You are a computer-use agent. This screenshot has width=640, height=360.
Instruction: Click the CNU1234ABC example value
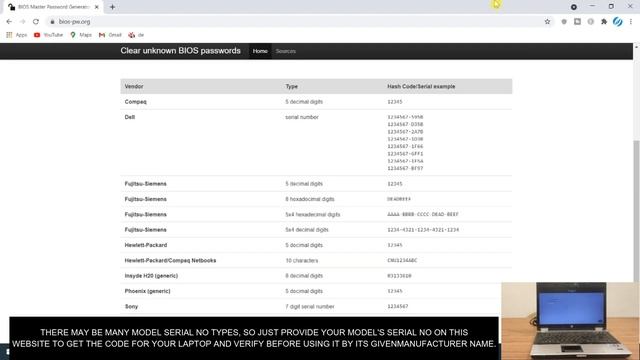coord(402,260)
